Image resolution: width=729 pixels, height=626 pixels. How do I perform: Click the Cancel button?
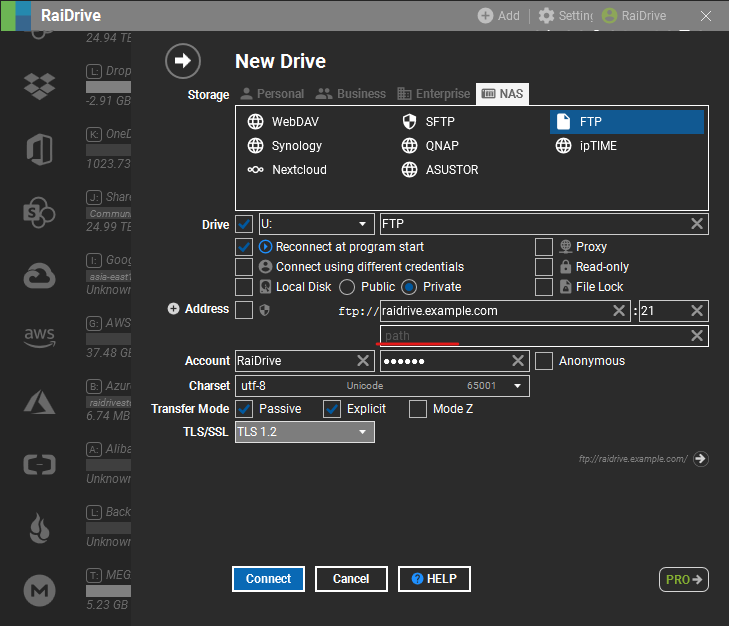click(351, 579)
